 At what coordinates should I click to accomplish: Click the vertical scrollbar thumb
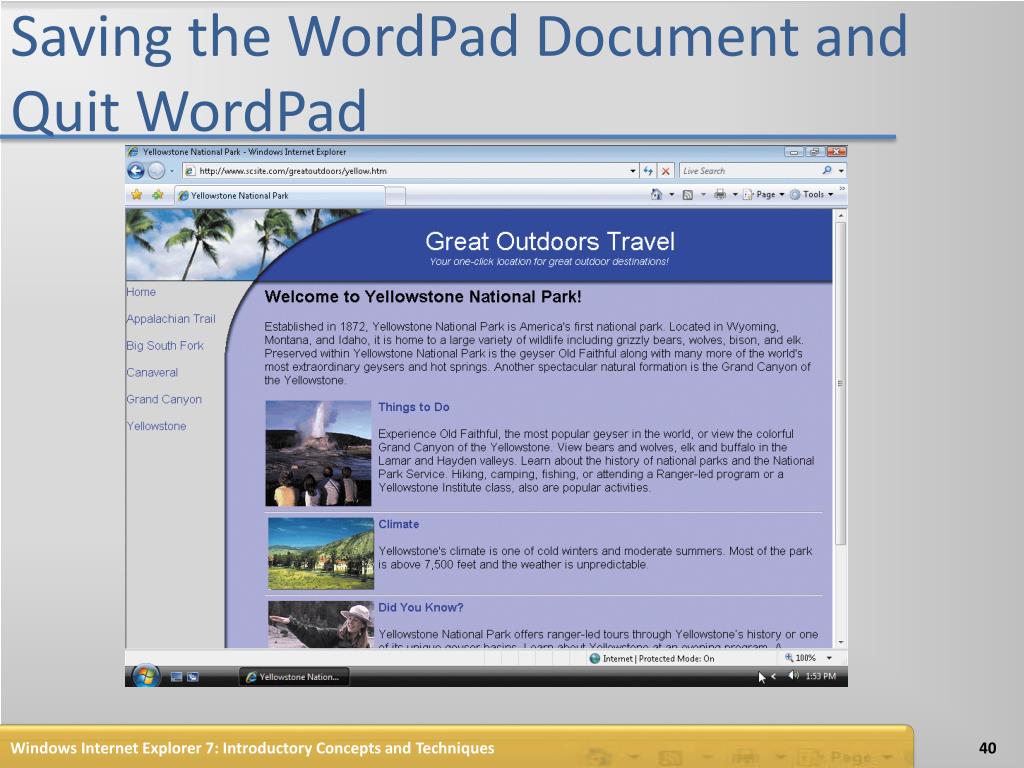840,383
